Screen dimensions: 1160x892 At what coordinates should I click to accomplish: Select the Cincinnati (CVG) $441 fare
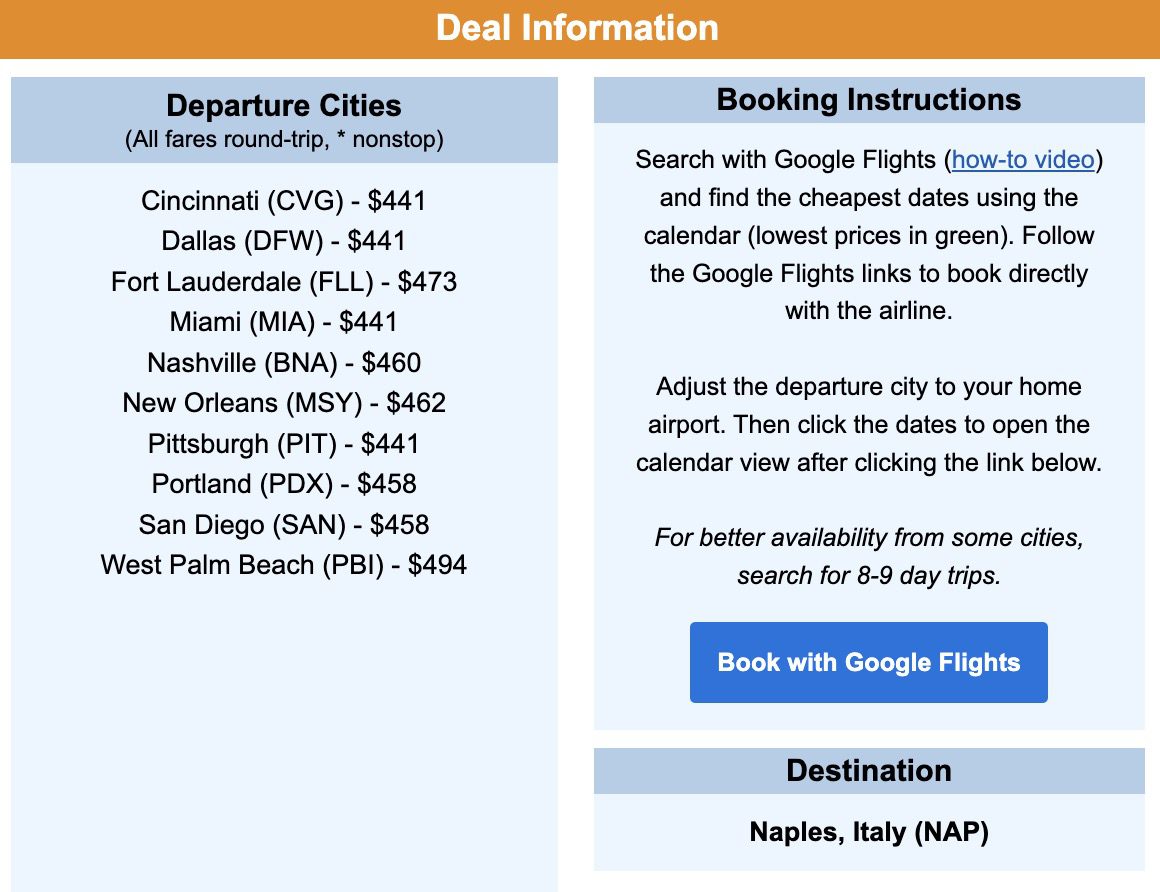click(x=283, y=201)
